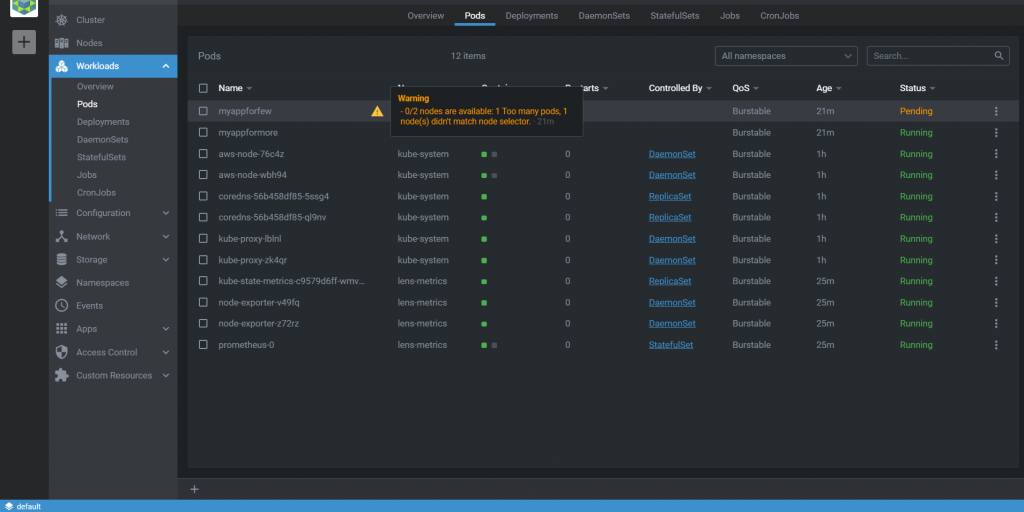Screen dimensions: 1024x512
Task: Open the Access Control shield icon
Action: point(61,353)
